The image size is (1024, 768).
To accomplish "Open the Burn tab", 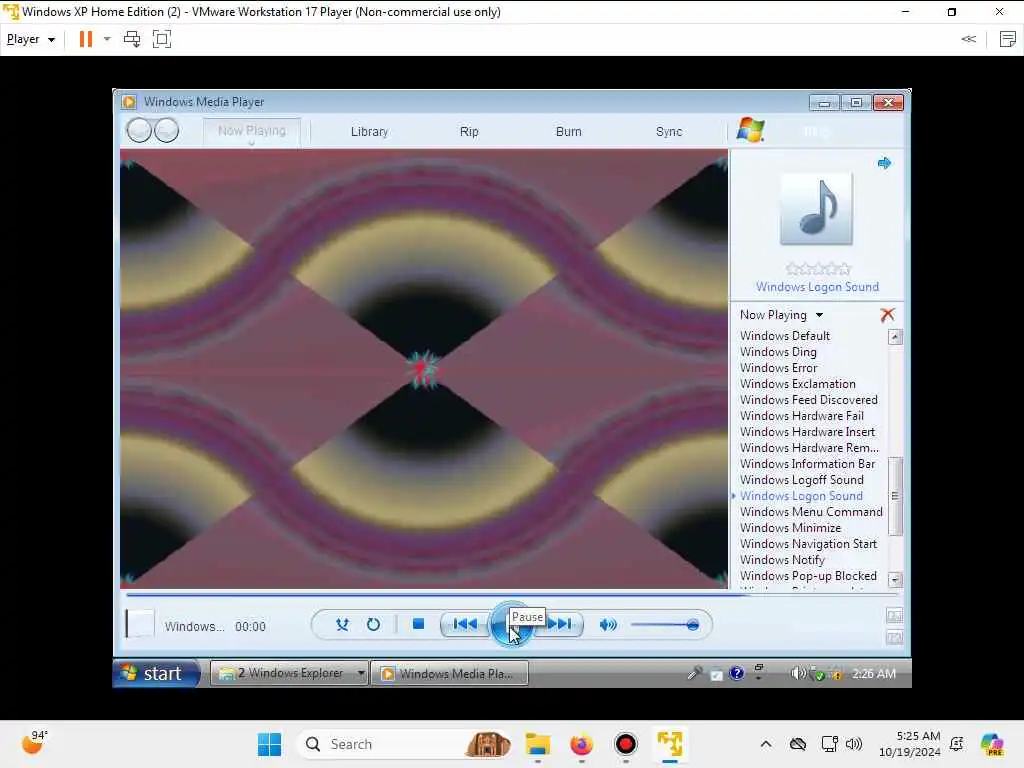I will 568,131.
